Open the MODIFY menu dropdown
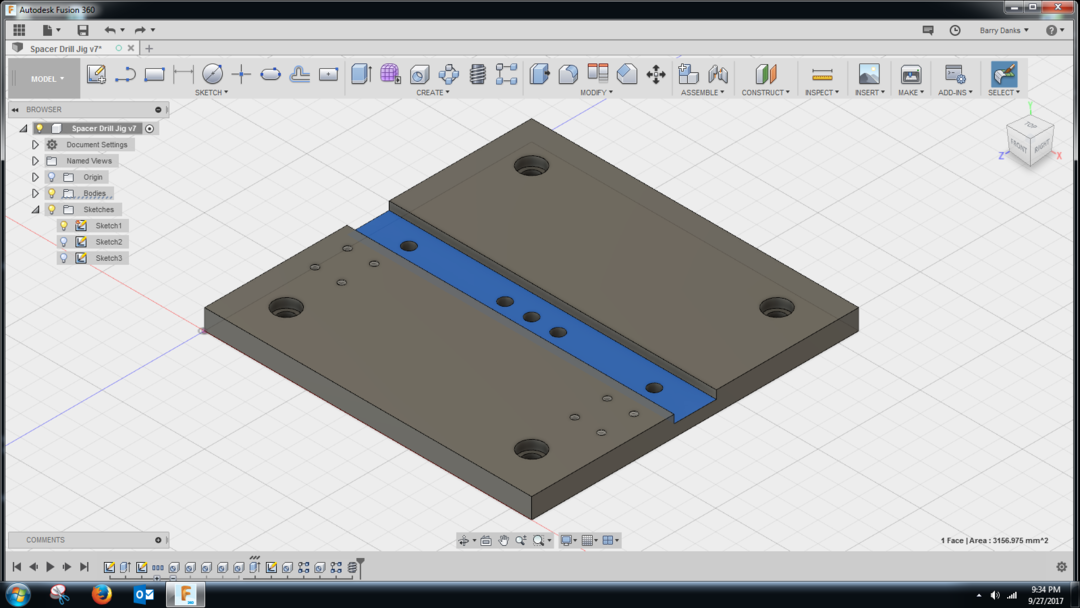Image resolution: width=1080 pixels, height=608 pixels. pyautogui.click(x=597, y=93)
